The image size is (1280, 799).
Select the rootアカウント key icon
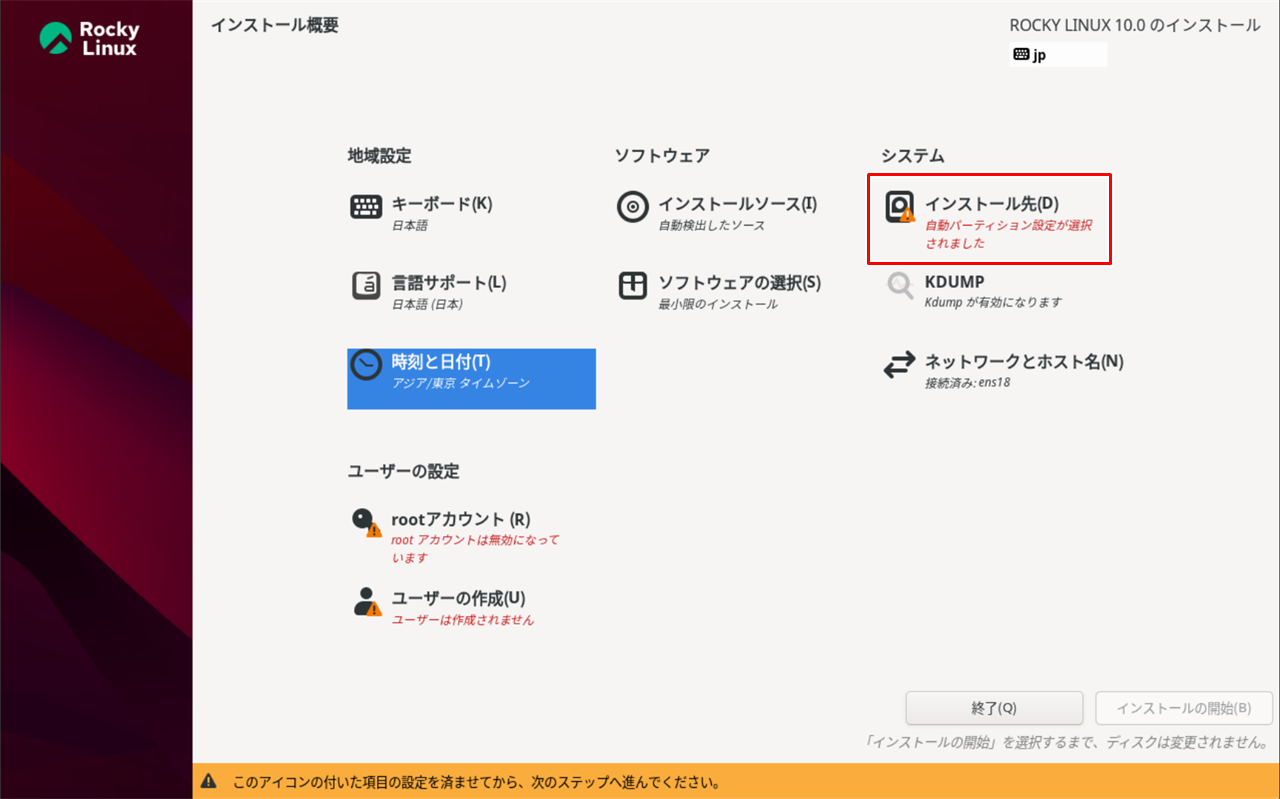[x=366, y=522]
